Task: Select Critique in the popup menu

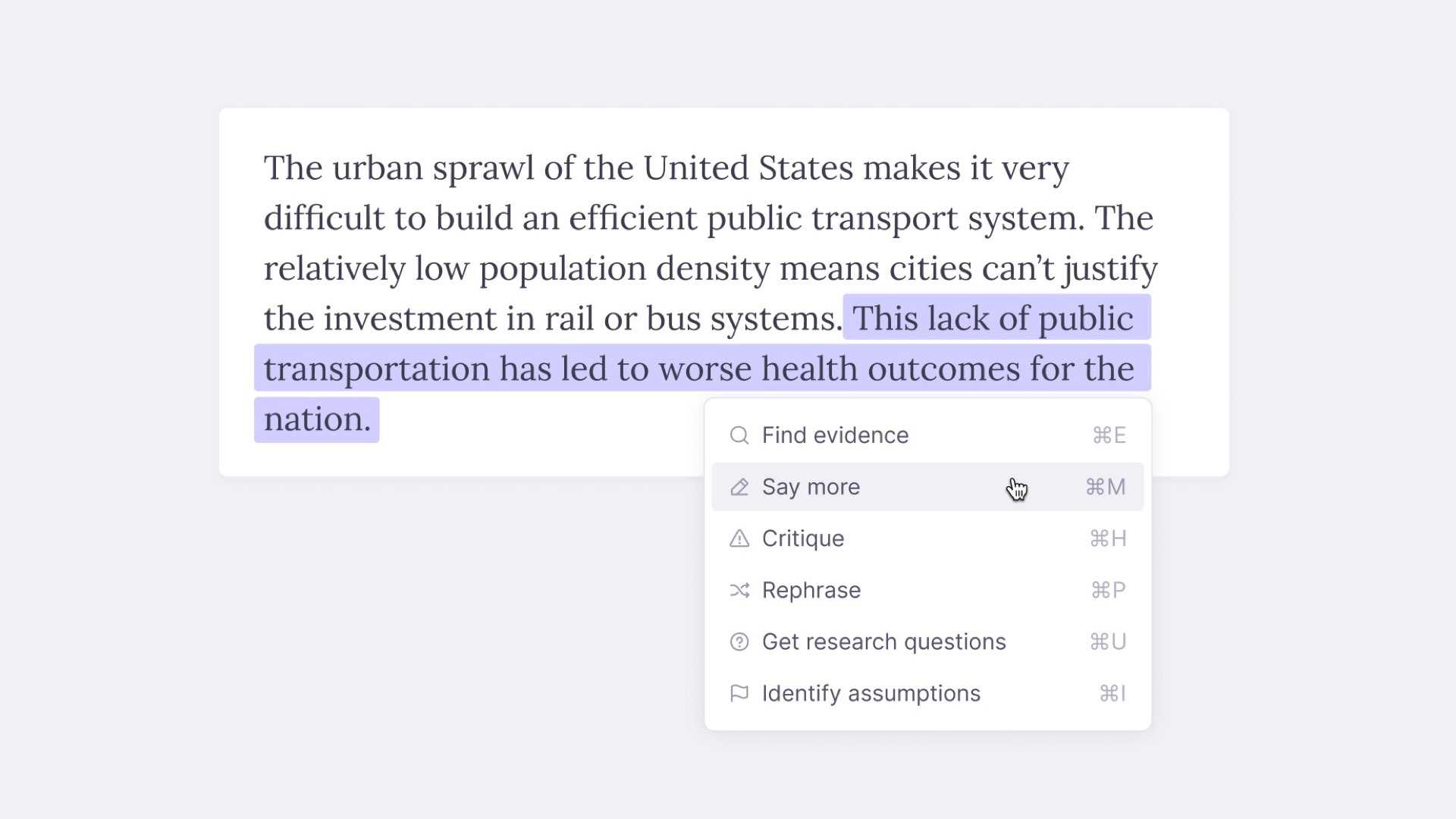Action: tap(927, 538)
